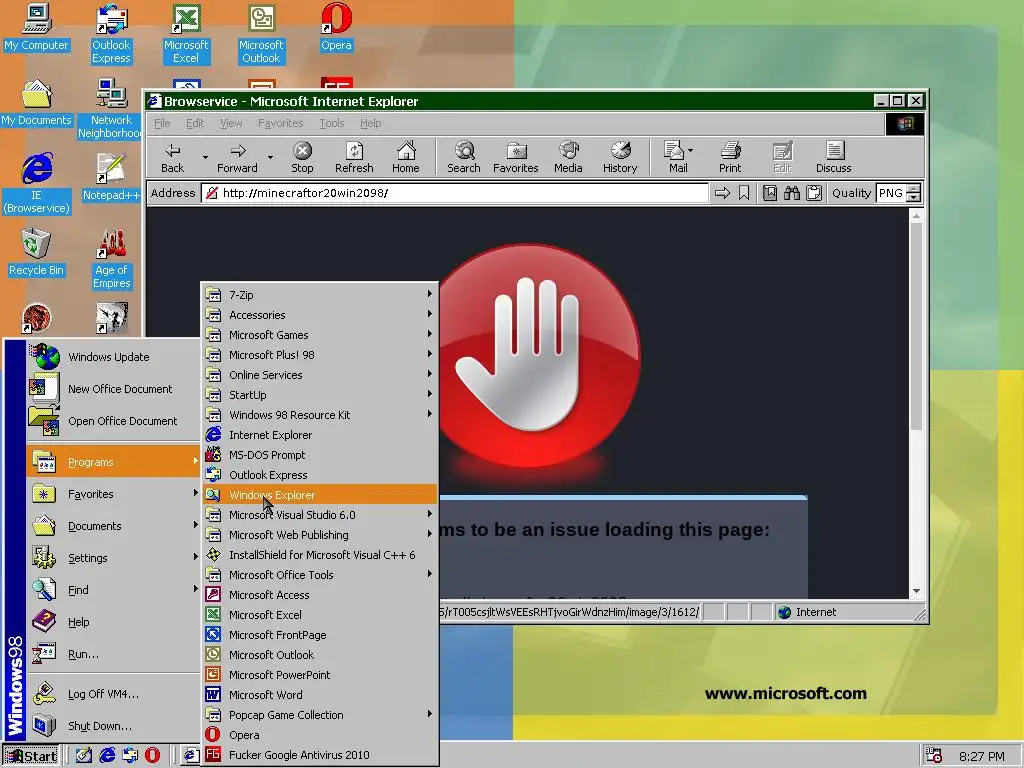Open Settings in Start menu

tap(113, 558)
